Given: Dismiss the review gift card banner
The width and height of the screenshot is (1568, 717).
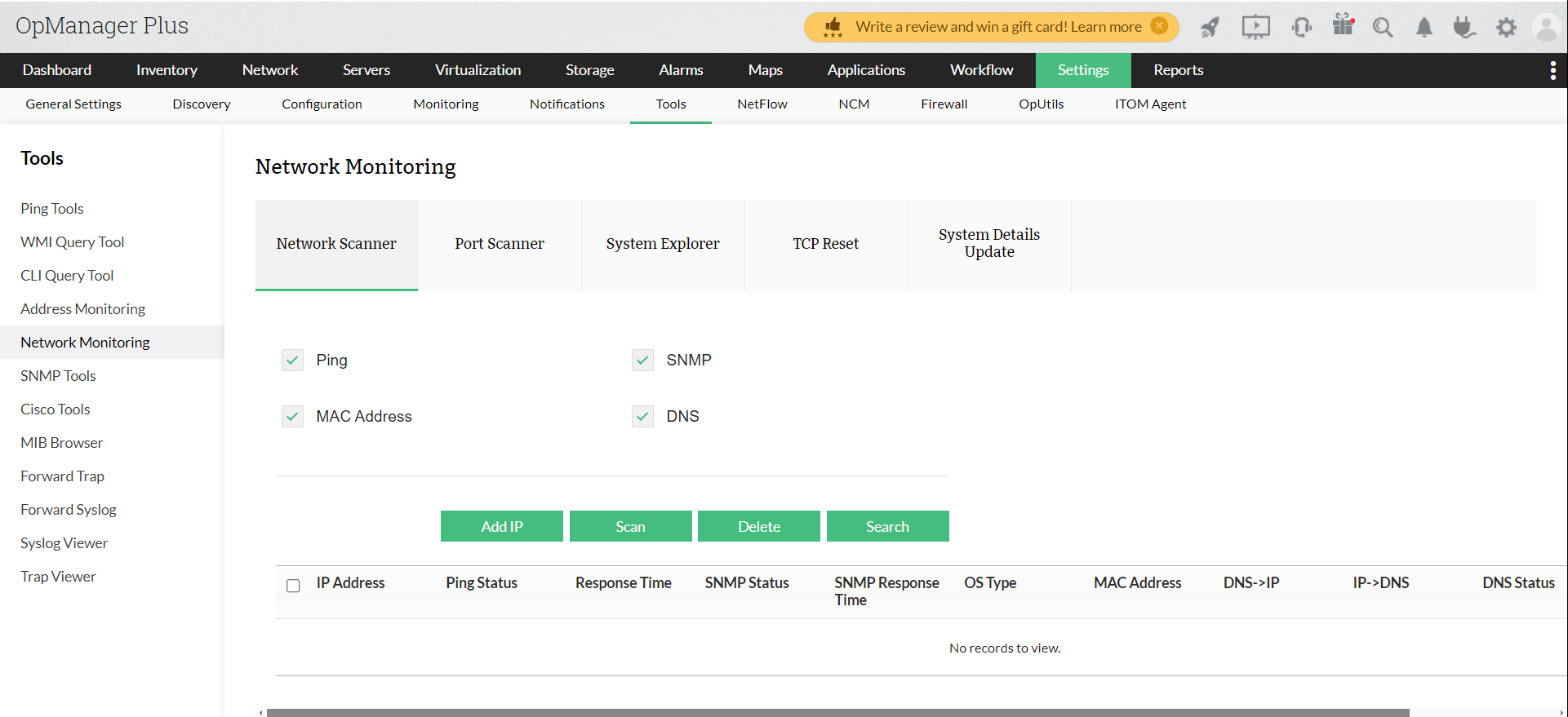Looking at the screenshot, I should 1159,26.
